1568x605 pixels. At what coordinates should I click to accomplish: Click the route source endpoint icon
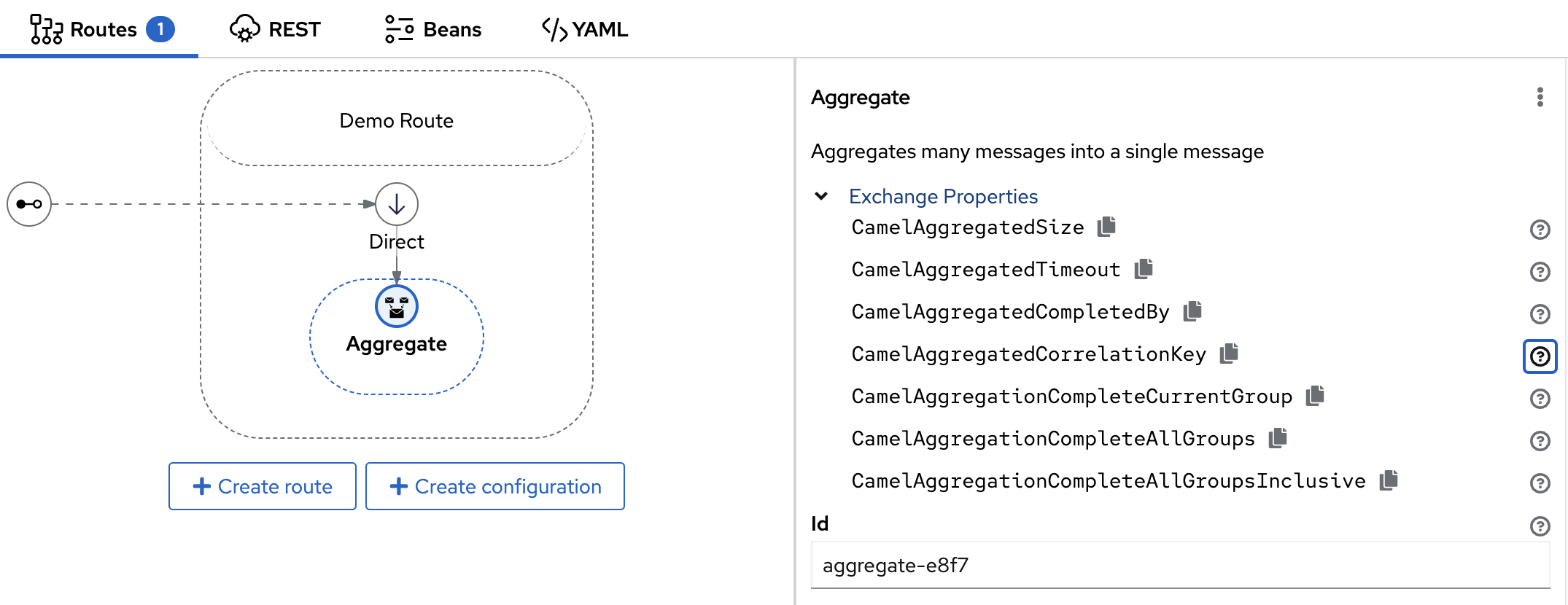pos(29,204)
